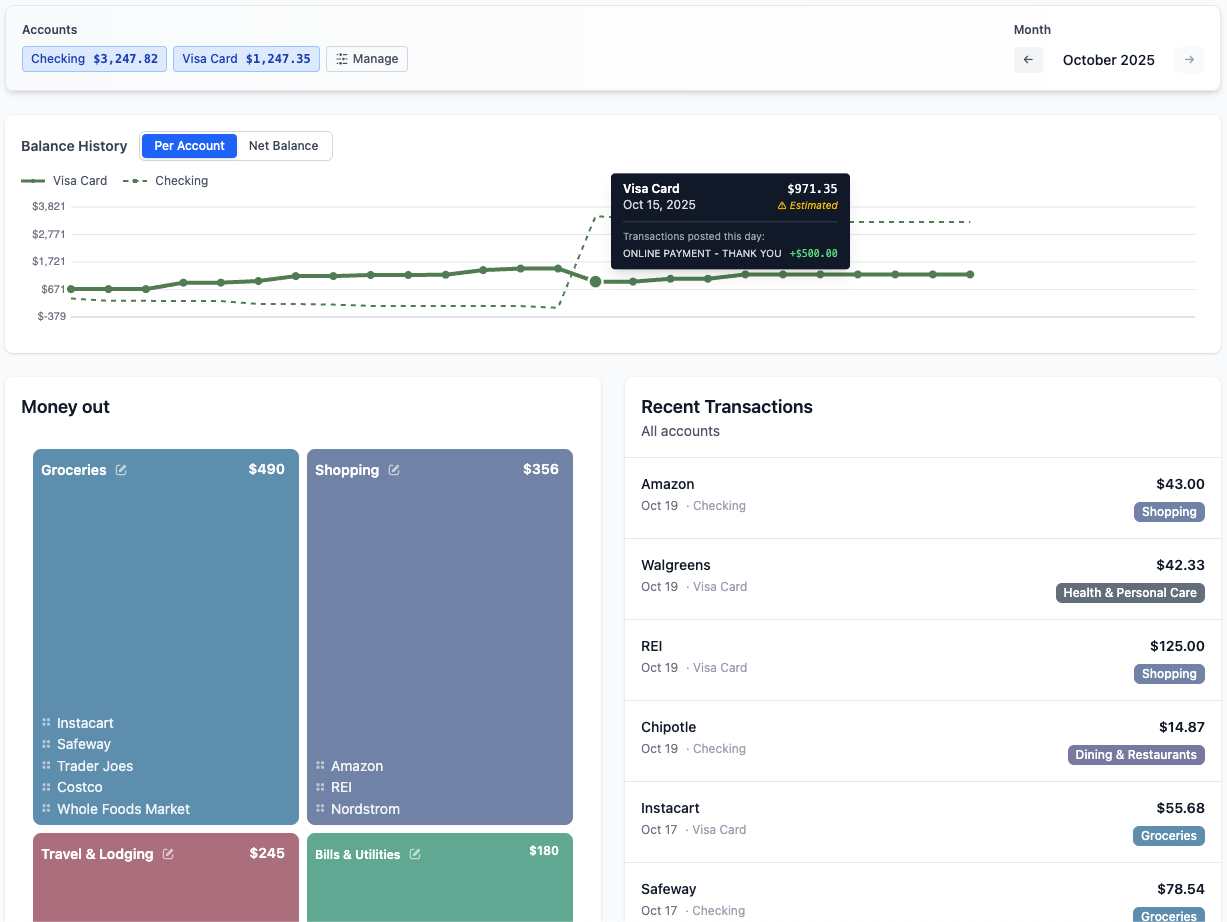Click the filter icon on the Manage button

click(x=342, y=58)
